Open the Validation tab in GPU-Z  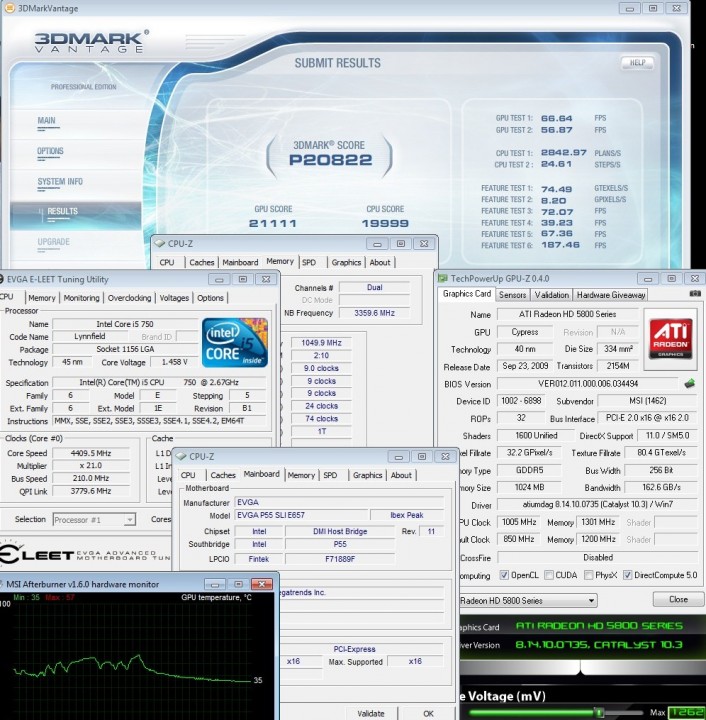pyautogui.click(x=551, y=295)
